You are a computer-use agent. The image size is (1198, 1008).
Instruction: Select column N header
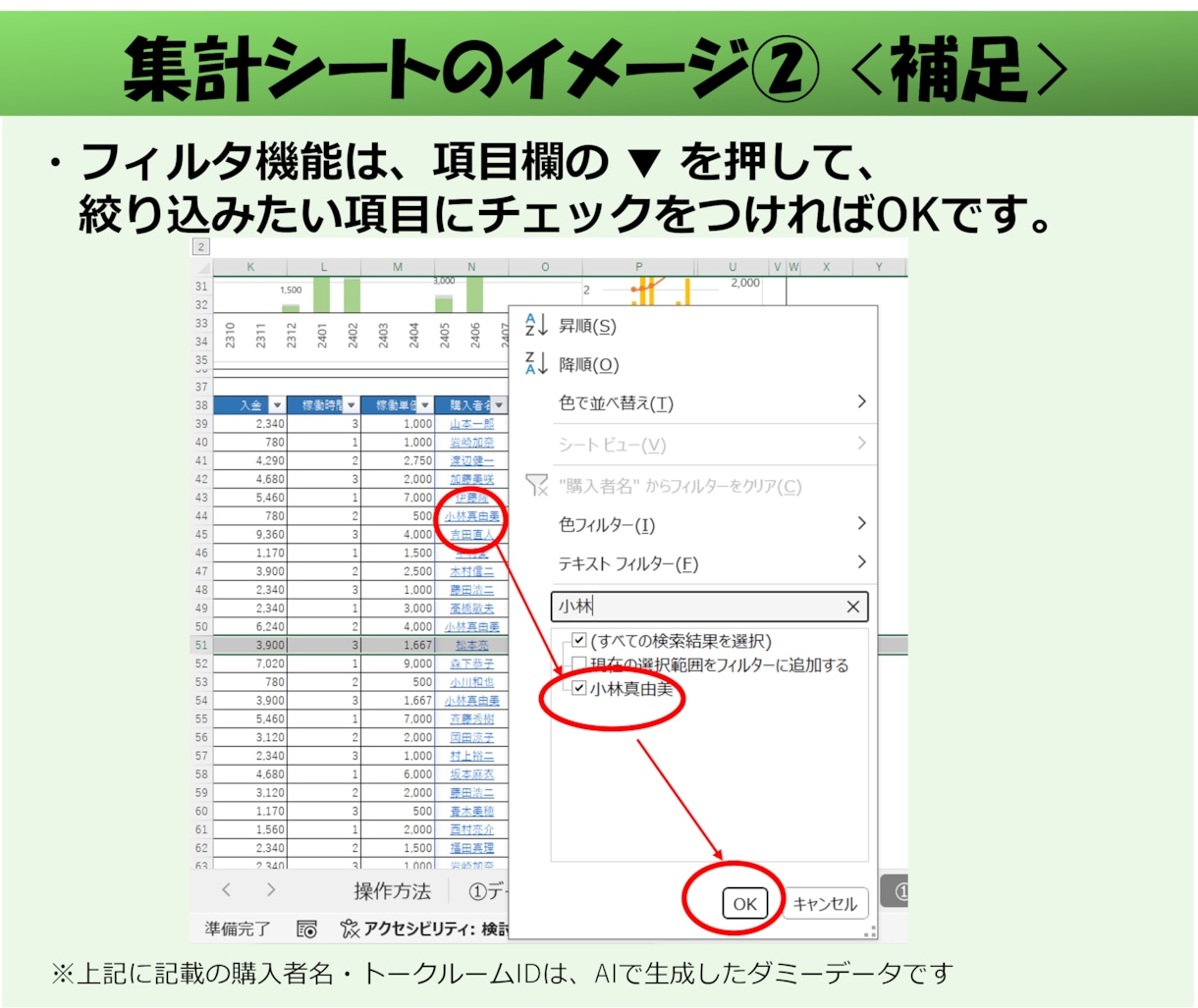[471, 267]
